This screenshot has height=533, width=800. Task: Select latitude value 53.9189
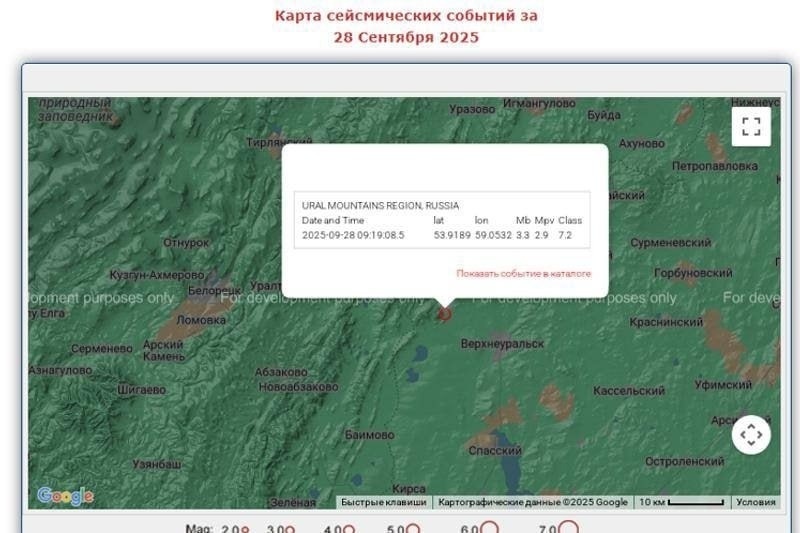[x=452, y=235]
